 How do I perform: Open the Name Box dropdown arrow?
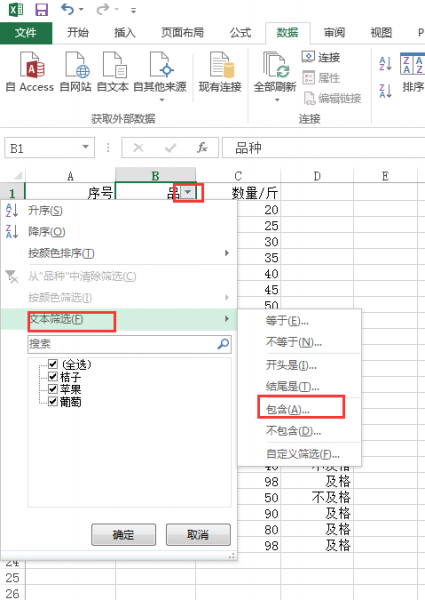(86, 147)
